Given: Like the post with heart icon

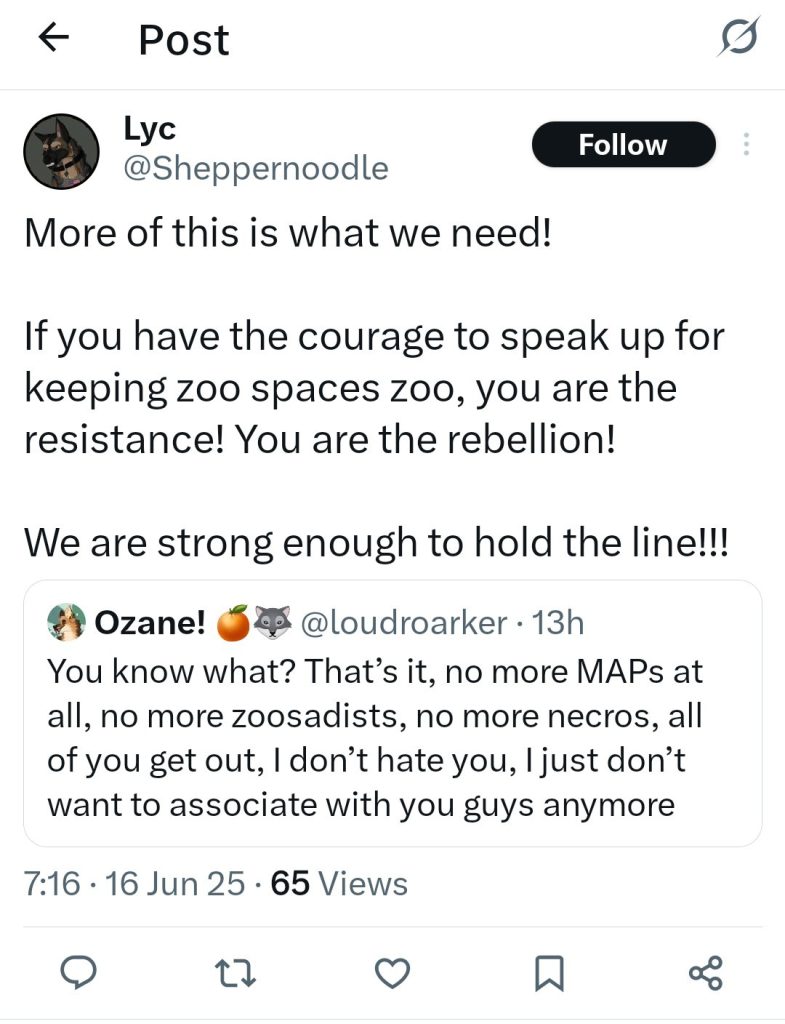Looking at the screenshot, I should pyautogui.click(x=392, y=973).
